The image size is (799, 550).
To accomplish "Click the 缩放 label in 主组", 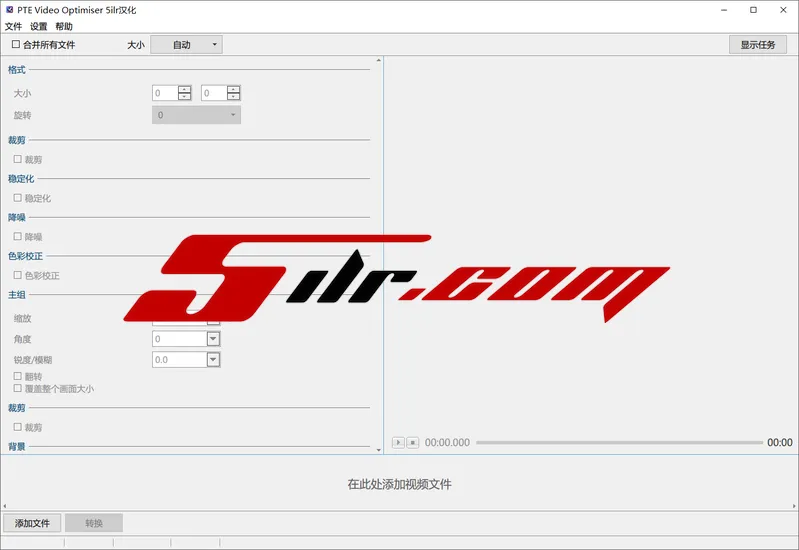I will point(22,319).
